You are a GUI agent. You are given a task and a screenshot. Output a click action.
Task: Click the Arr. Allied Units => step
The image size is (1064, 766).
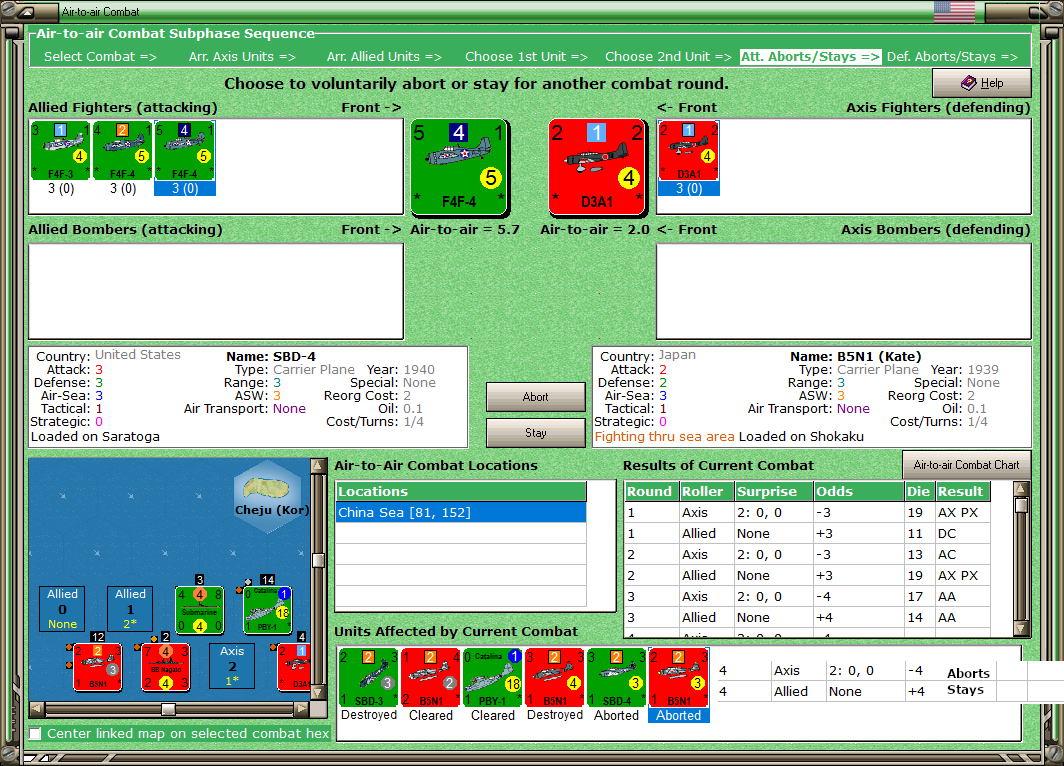click(384, 57)
